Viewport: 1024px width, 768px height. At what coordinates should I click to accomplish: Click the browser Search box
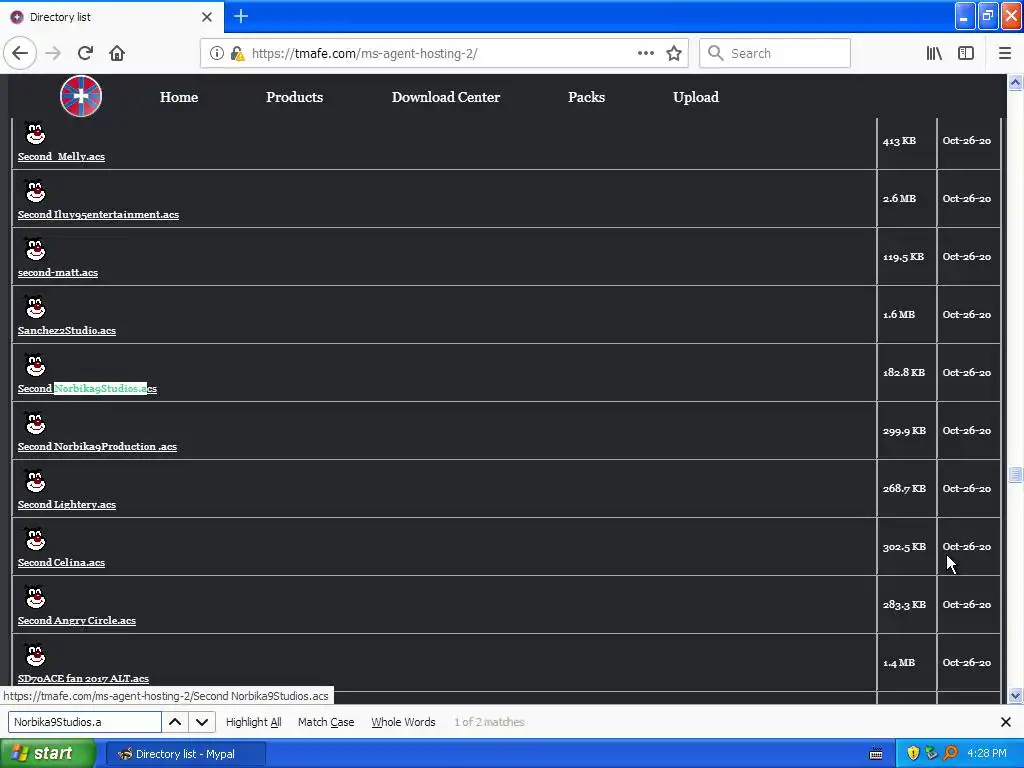[775, 53]
